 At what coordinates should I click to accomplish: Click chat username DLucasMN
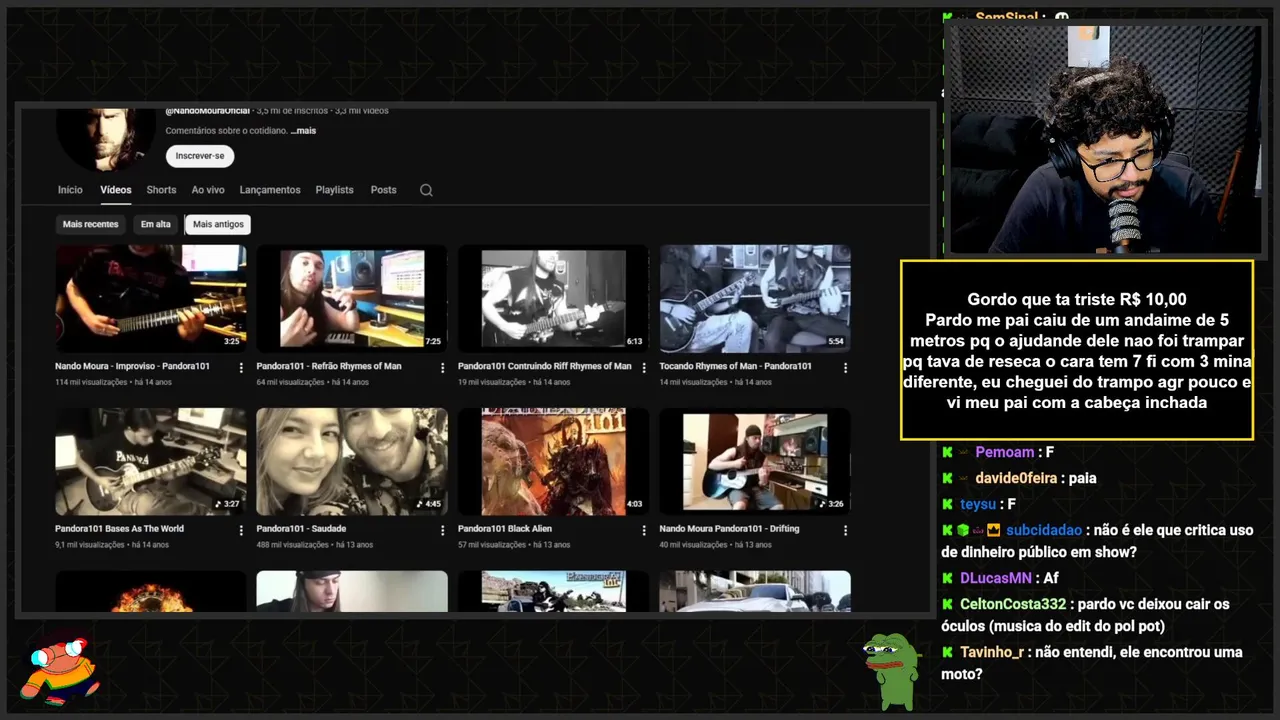pos(996,578)
